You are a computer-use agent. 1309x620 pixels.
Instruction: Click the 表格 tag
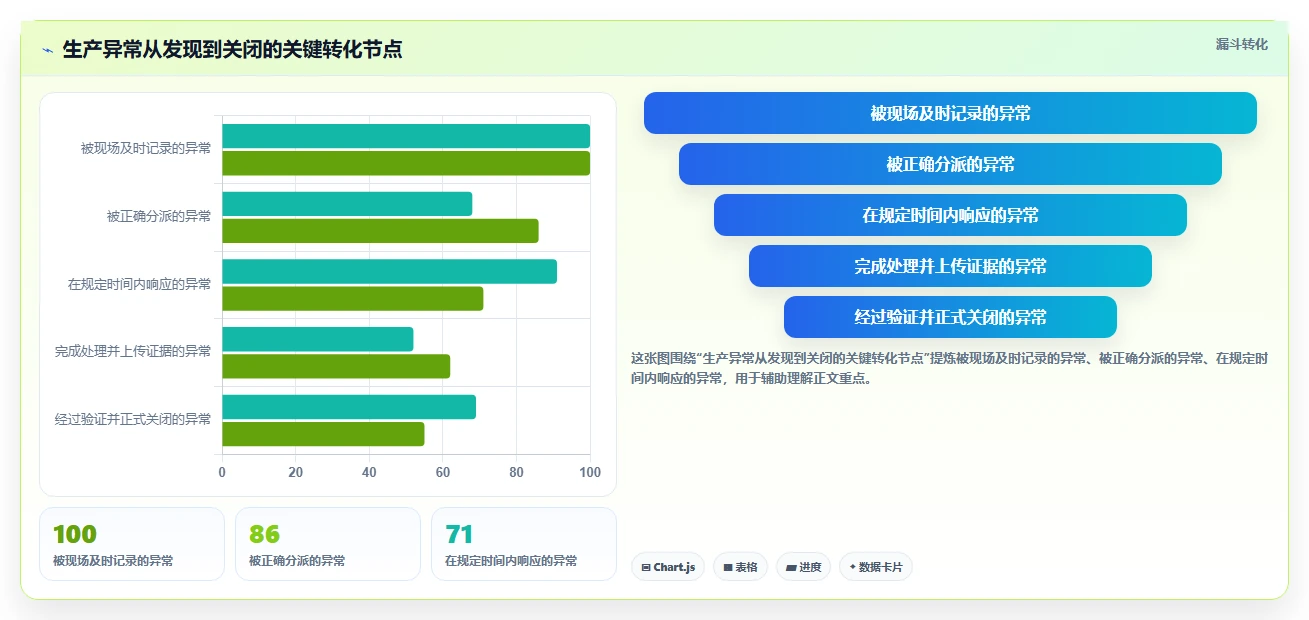(x=741, y=567)
